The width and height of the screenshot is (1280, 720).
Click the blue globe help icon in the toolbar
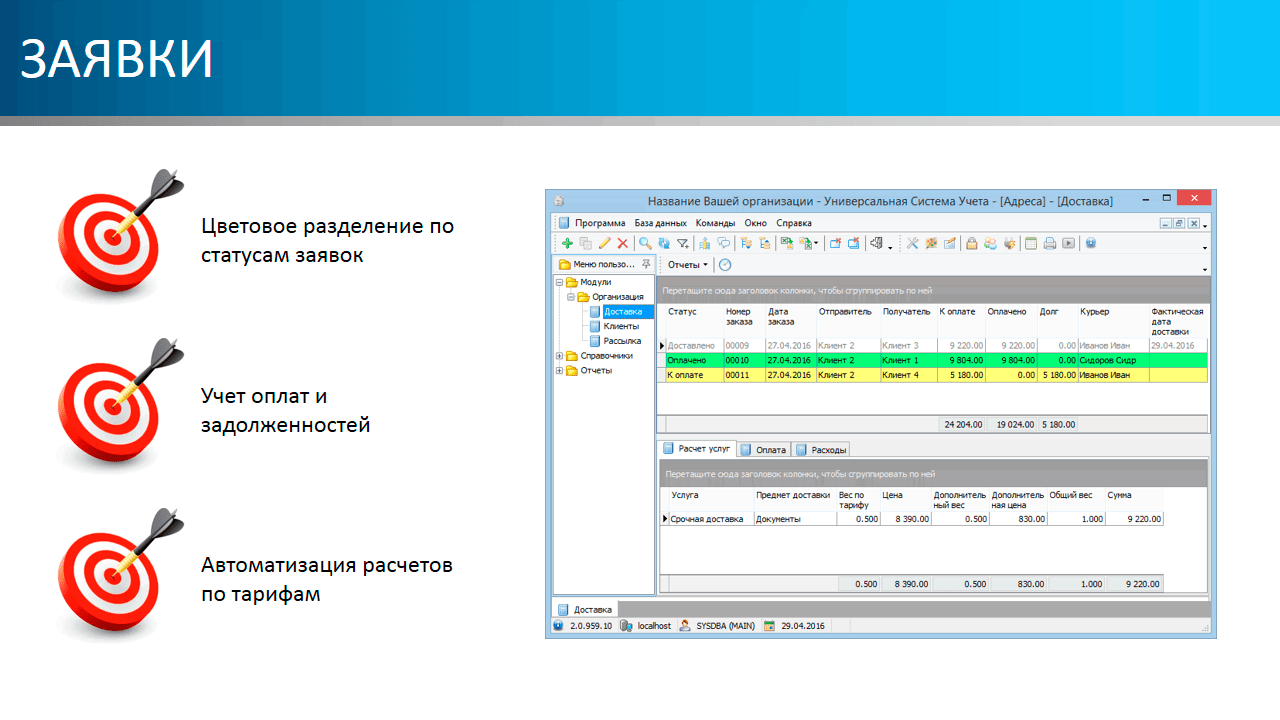click(1091, 243)
